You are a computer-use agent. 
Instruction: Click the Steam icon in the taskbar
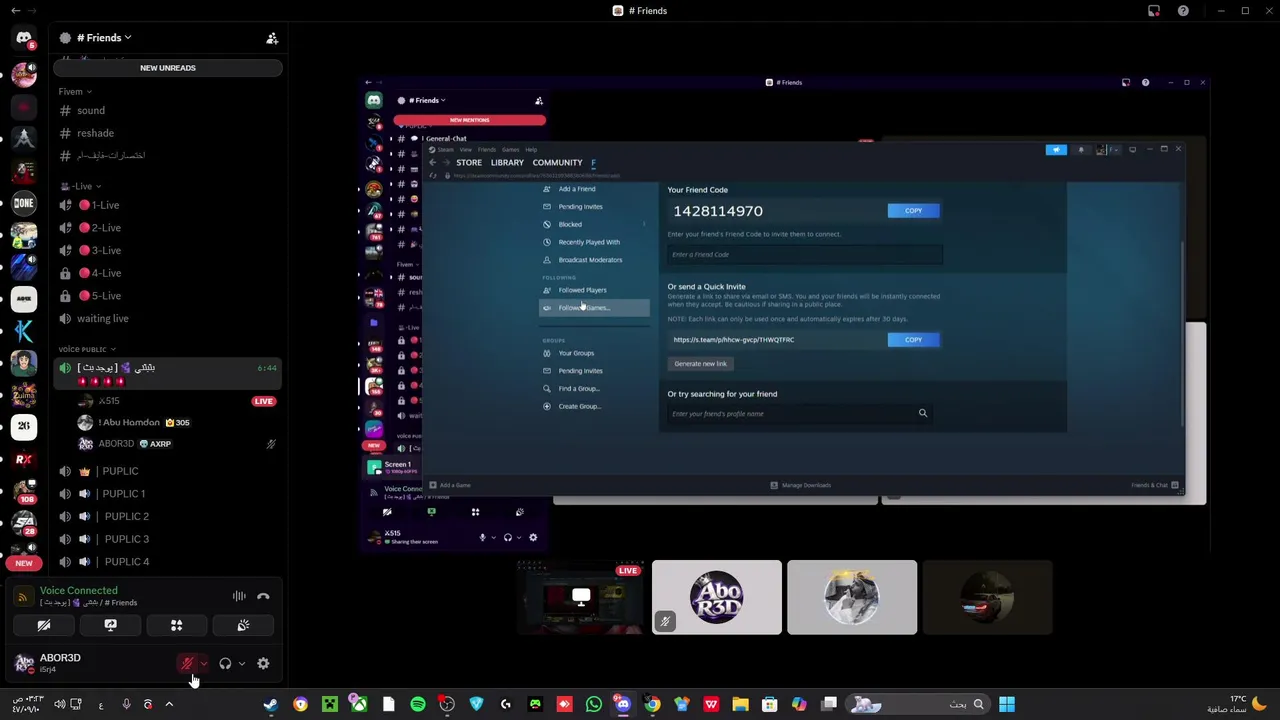coord(270,705)
